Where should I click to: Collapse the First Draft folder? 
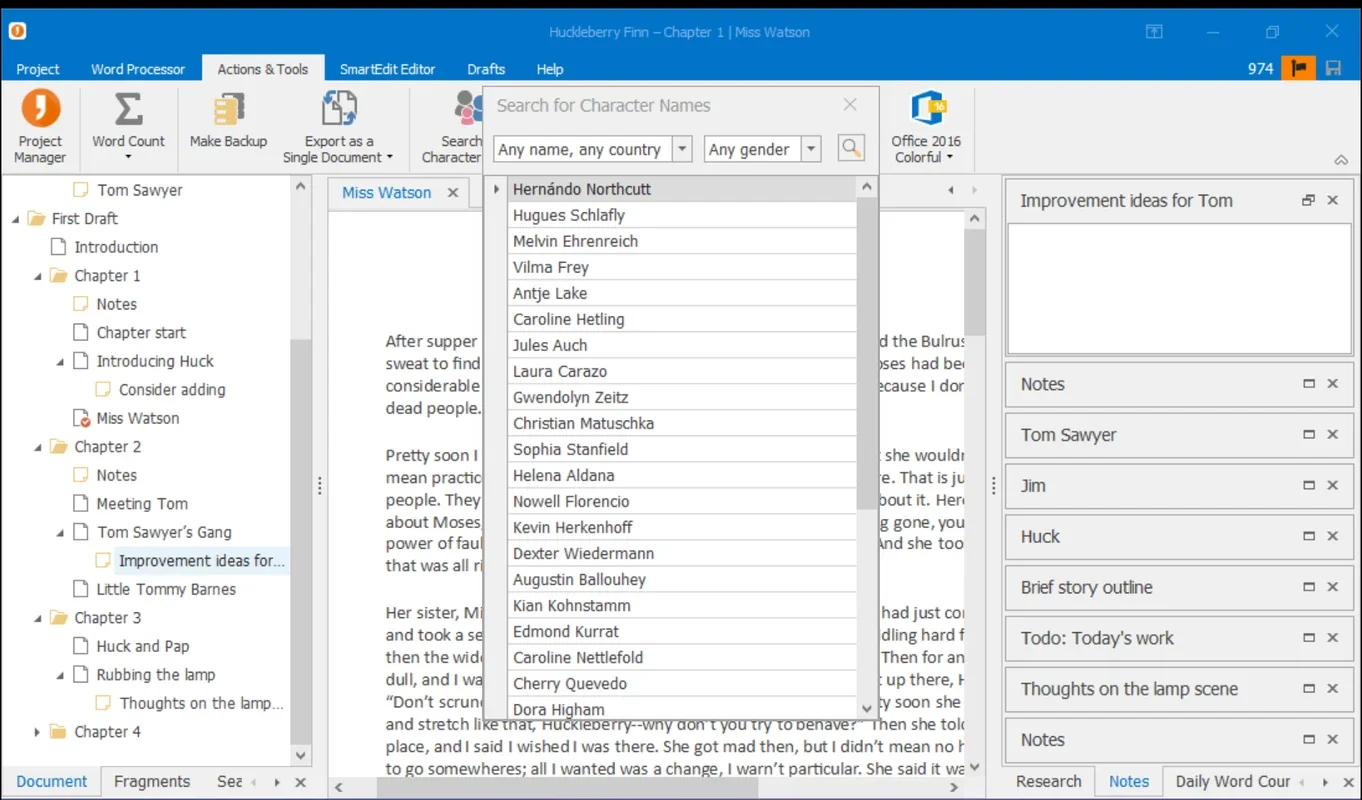click(x=15, y=219)
